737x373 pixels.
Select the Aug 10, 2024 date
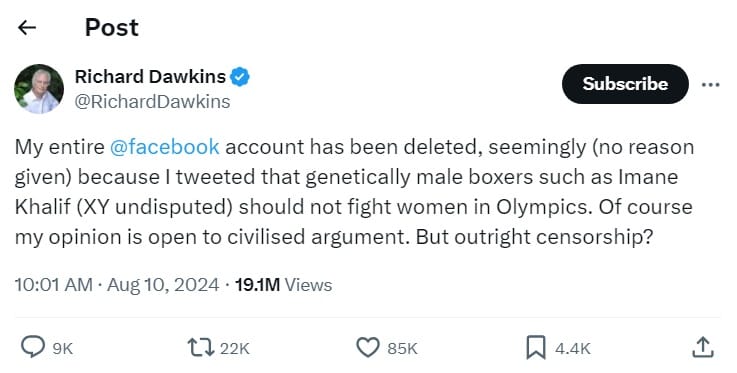(x=163, y=285)
